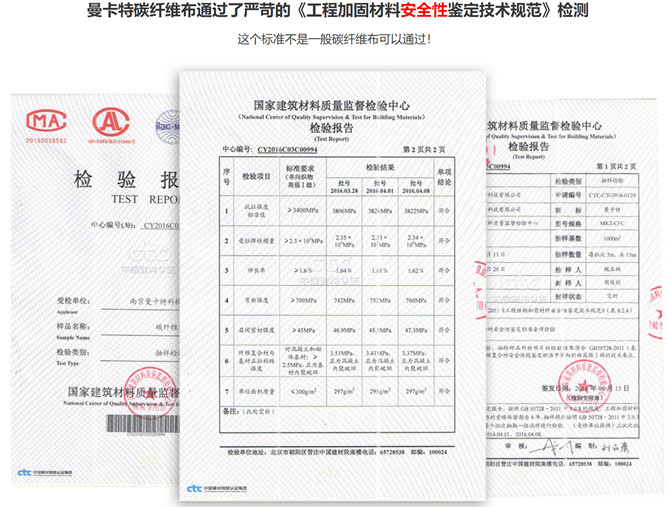Click the handwritten signature beside 审核

[550, 447]
